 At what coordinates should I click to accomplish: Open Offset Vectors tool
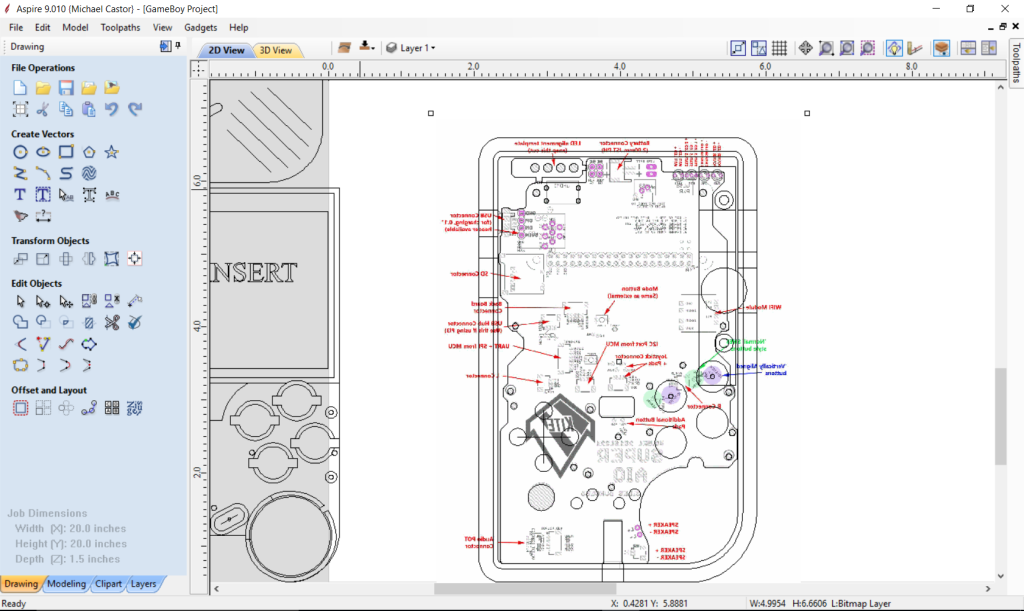pos(20,408)
